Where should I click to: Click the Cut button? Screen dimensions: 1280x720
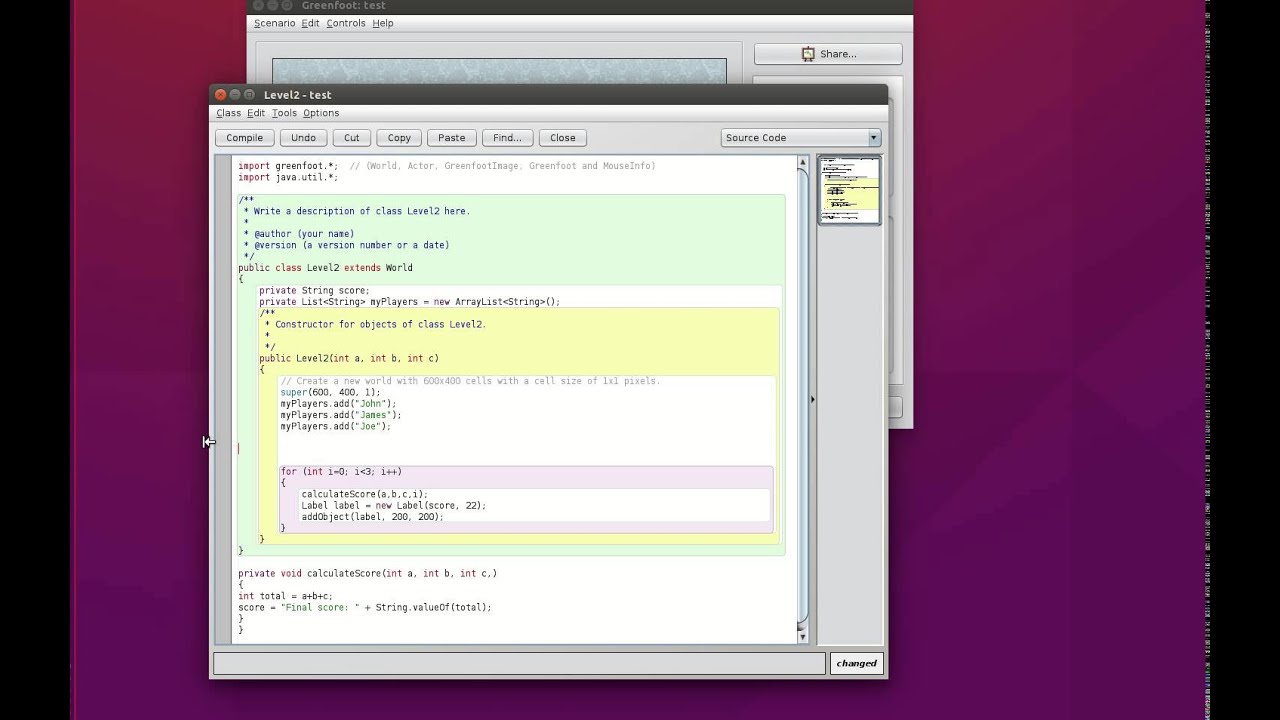pos(352,138)
